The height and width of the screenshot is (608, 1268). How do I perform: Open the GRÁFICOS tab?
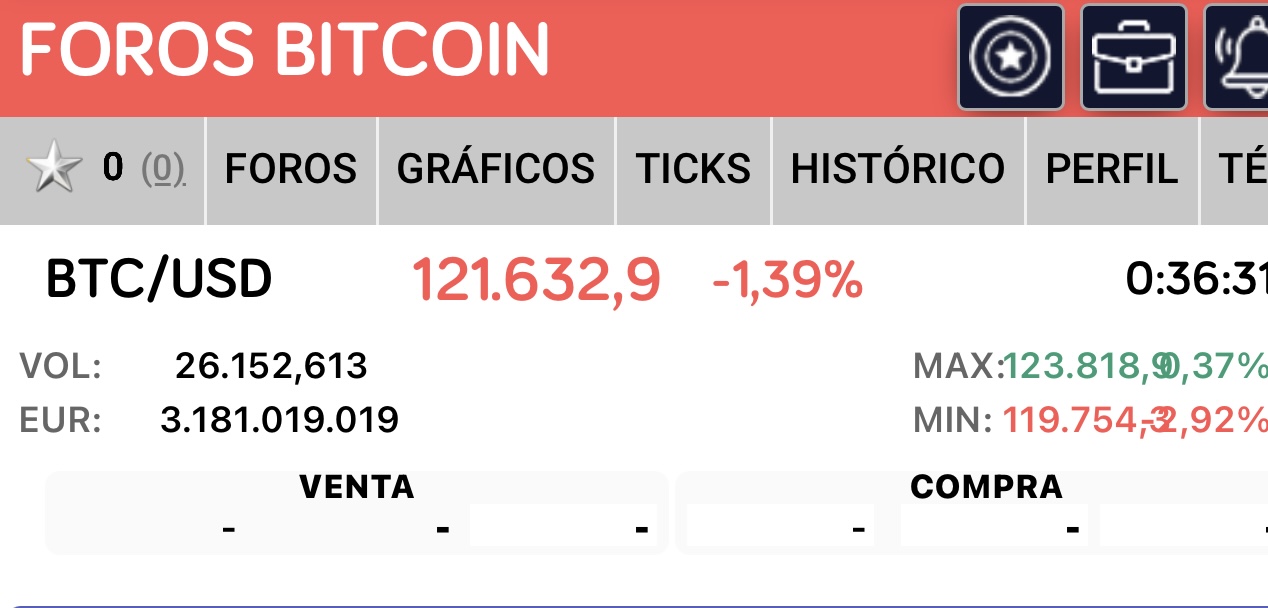496,169
